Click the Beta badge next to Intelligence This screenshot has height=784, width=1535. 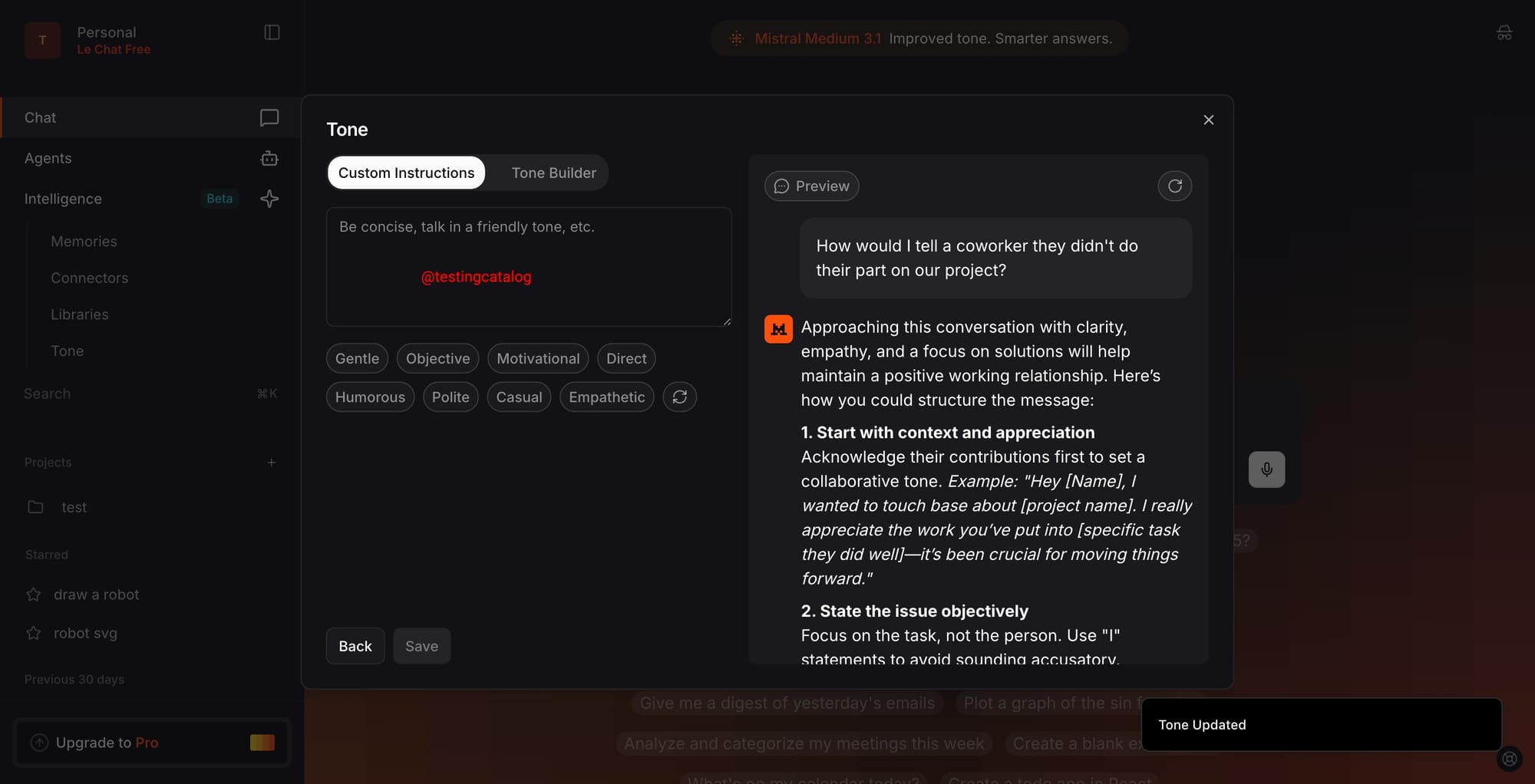(x=220, y=199)
